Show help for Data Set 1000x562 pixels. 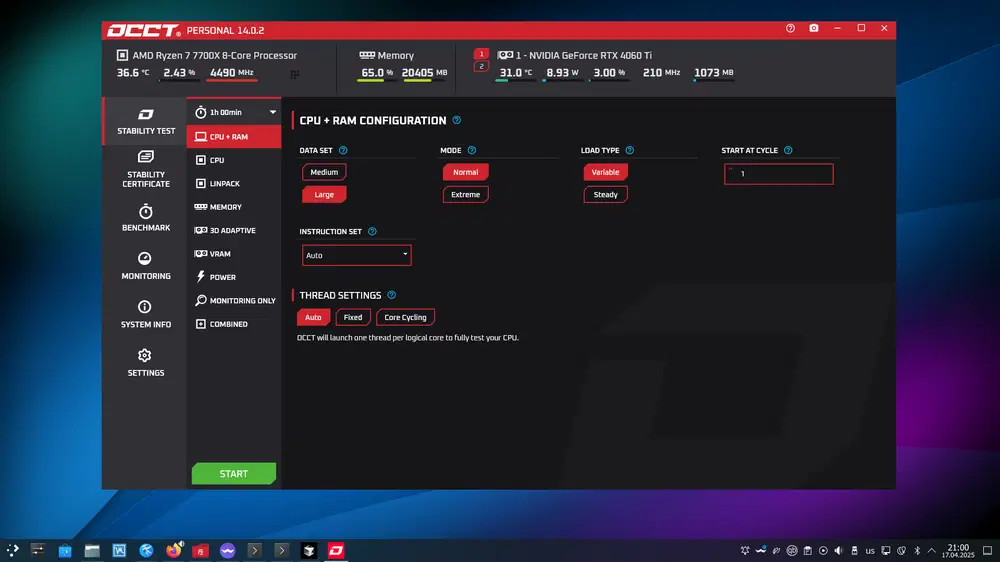(x=343, y=151)
